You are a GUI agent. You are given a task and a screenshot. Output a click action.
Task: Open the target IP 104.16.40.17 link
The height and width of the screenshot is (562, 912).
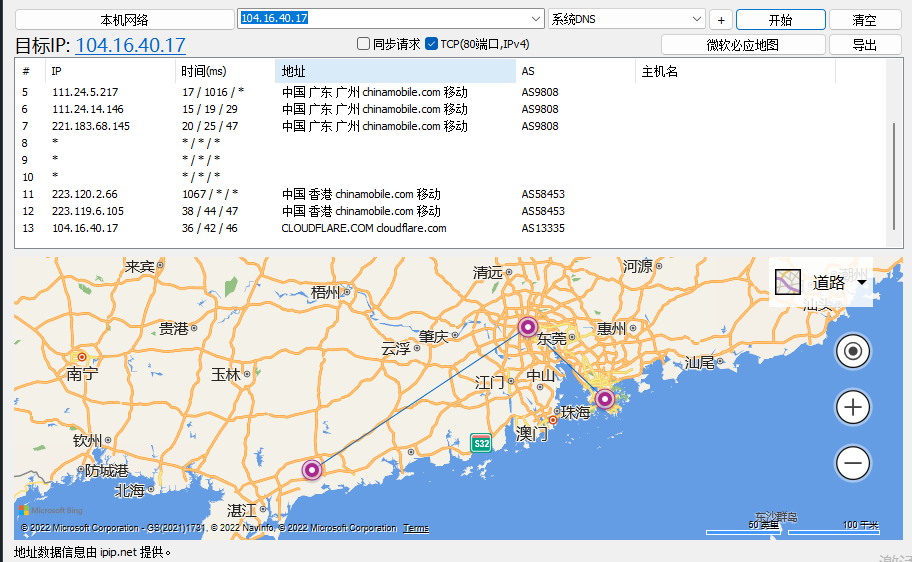coord(130,45)
